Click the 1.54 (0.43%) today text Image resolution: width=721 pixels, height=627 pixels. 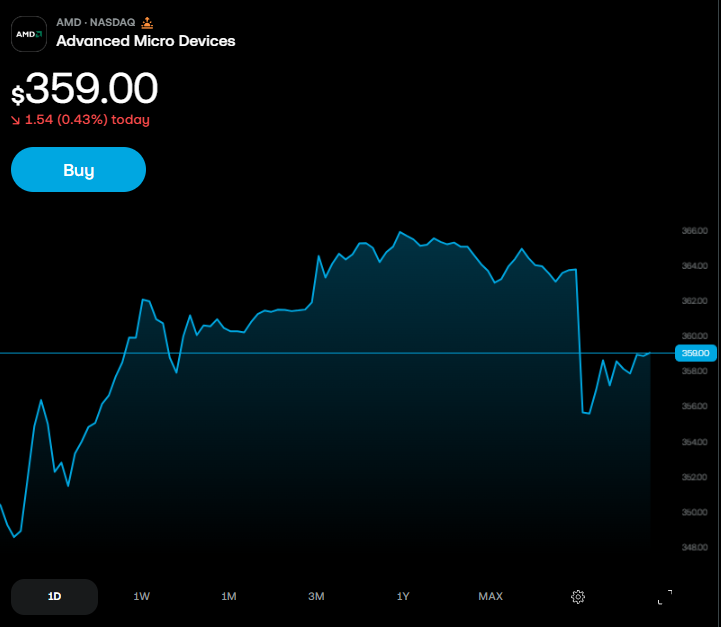coord(87,120)
